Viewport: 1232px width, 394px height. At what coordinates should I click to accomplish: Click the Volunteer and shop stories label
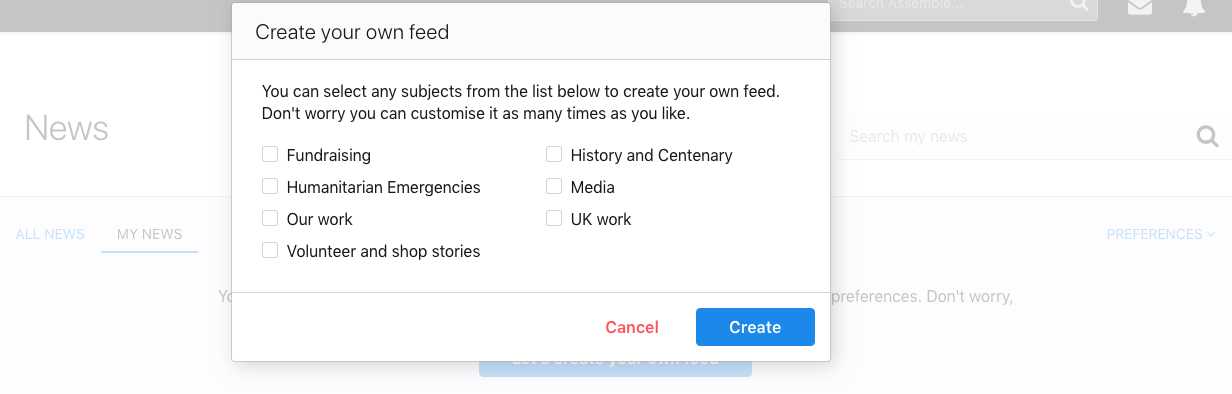tap(384, 251)
